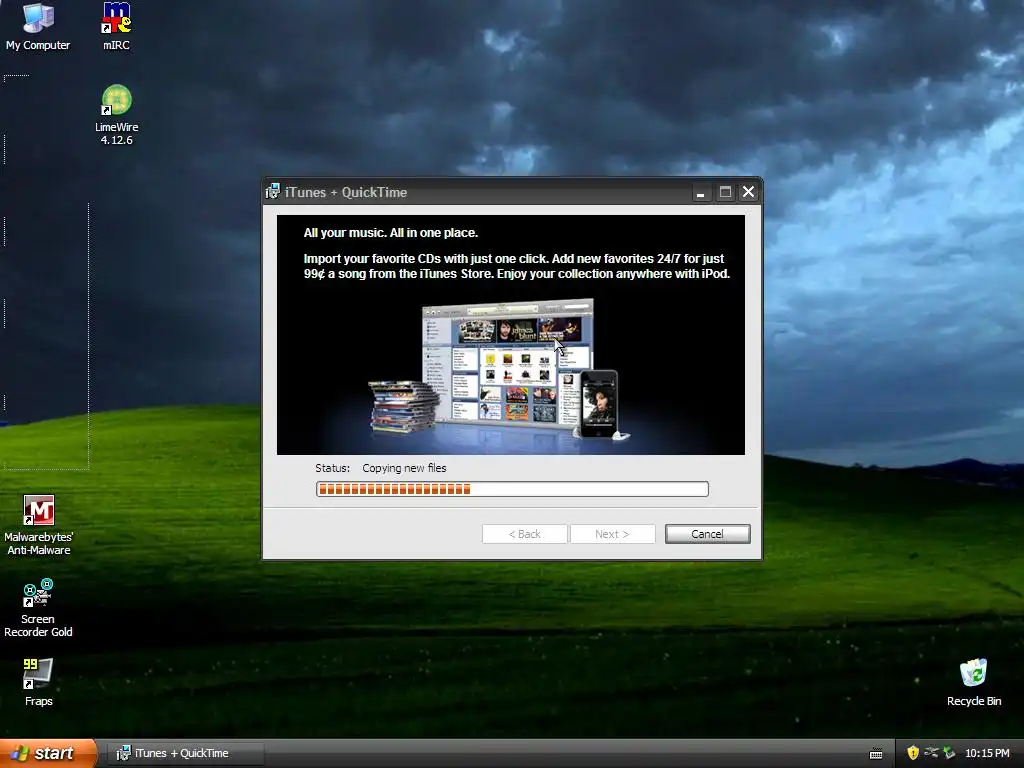Click the disabled Back button
The width and height of the screenshot is (1024, 768).
tap(524, 534)
